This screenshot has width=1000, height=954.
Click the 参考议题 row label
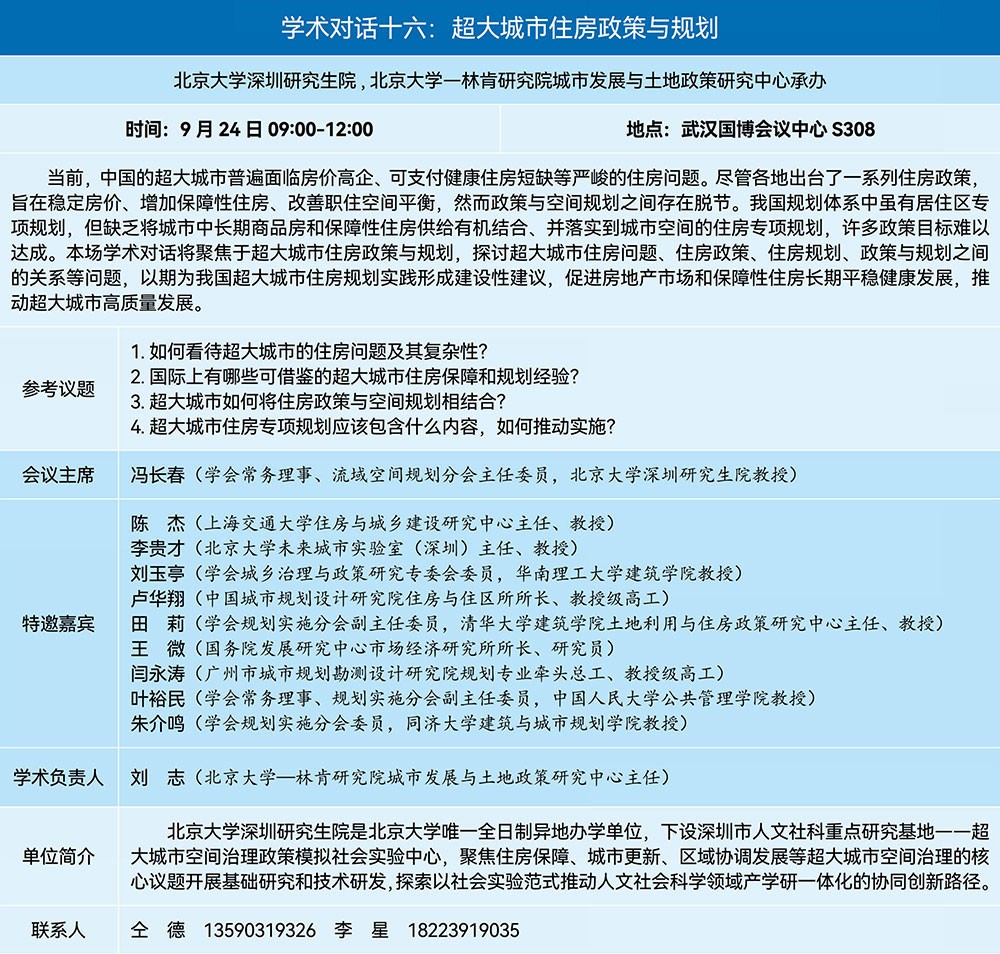pos(58,388)
